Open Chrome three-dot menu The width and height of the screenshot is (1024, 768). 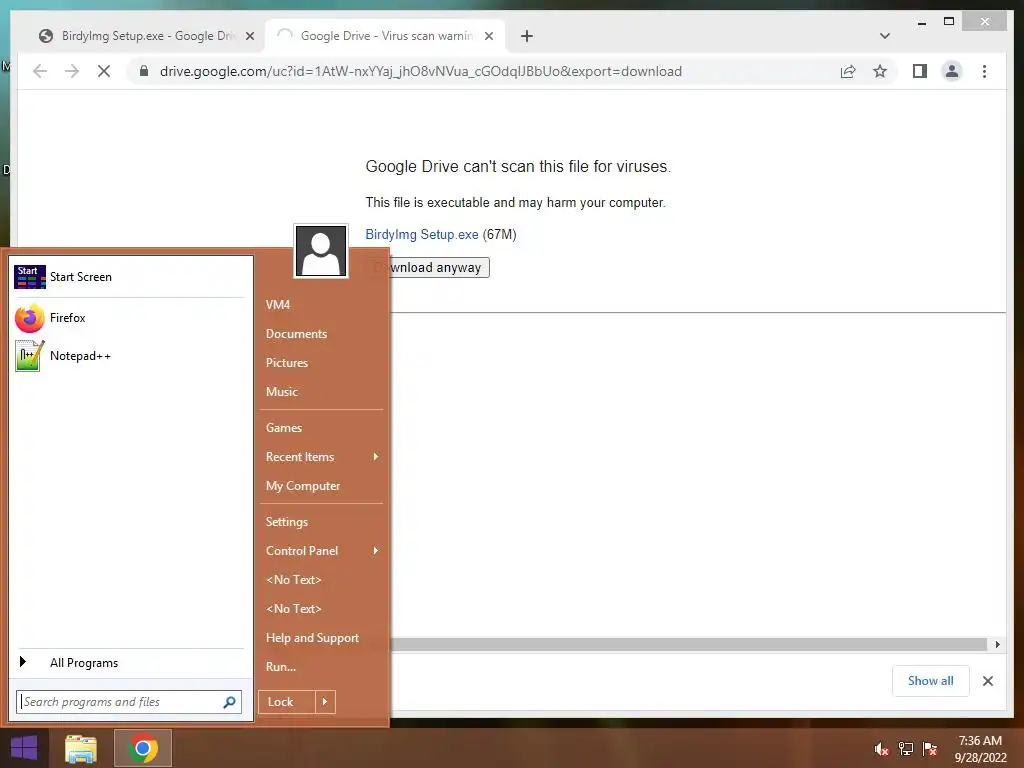click(x=984, y=71)
